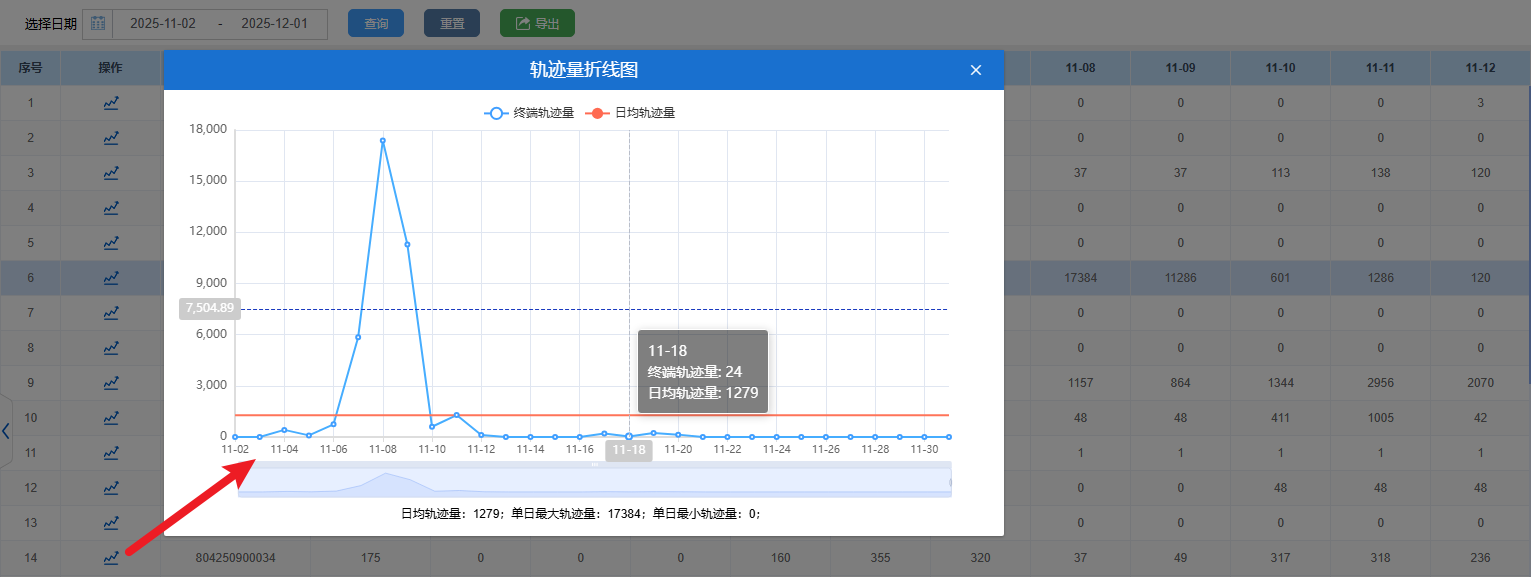
Task: Click the calendar icon beside date range
Action: pyautogui.click(x=98, y=24)
